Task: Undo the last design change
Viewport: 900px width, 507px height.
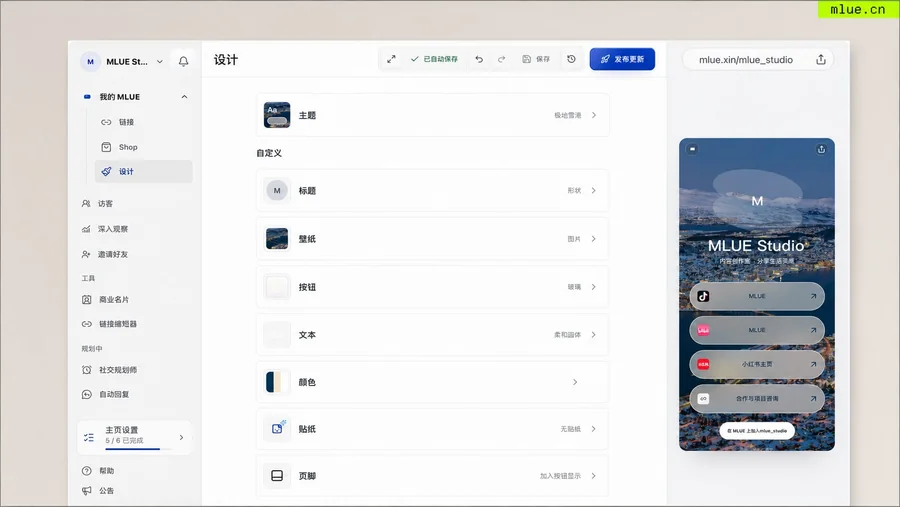Action: click(479, 59)
